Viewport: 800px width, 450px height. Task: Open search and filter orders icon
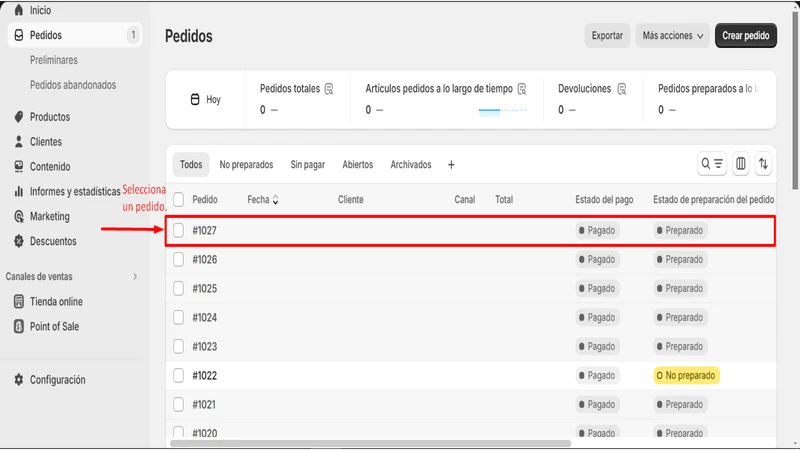click(x=712, y=164)
